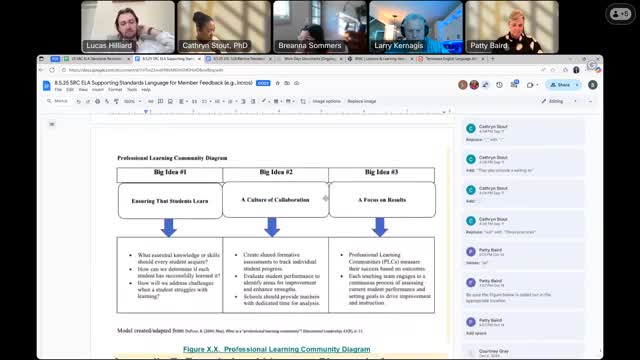The width and height of the screenshot is (640, 360).
Task: Open the Format menu
Action: [x=115, y=89]
